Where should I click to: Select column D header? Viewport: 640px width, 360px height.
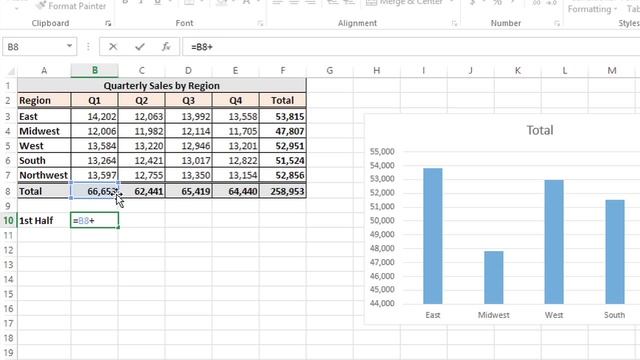pyautogui.click(x=189, y=71)
